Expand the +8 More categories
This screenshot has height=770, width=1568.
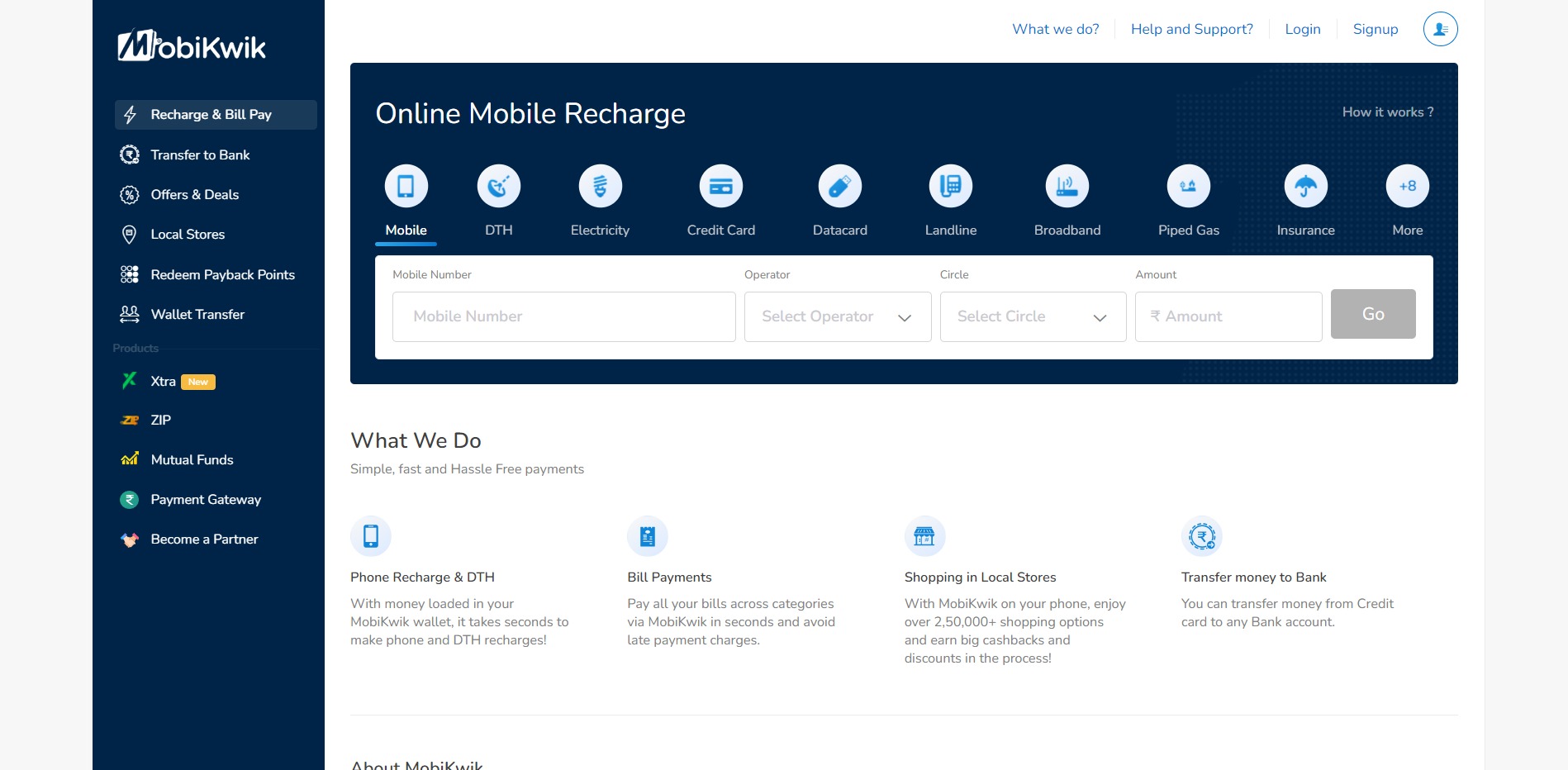click(x=1407, y=187)
